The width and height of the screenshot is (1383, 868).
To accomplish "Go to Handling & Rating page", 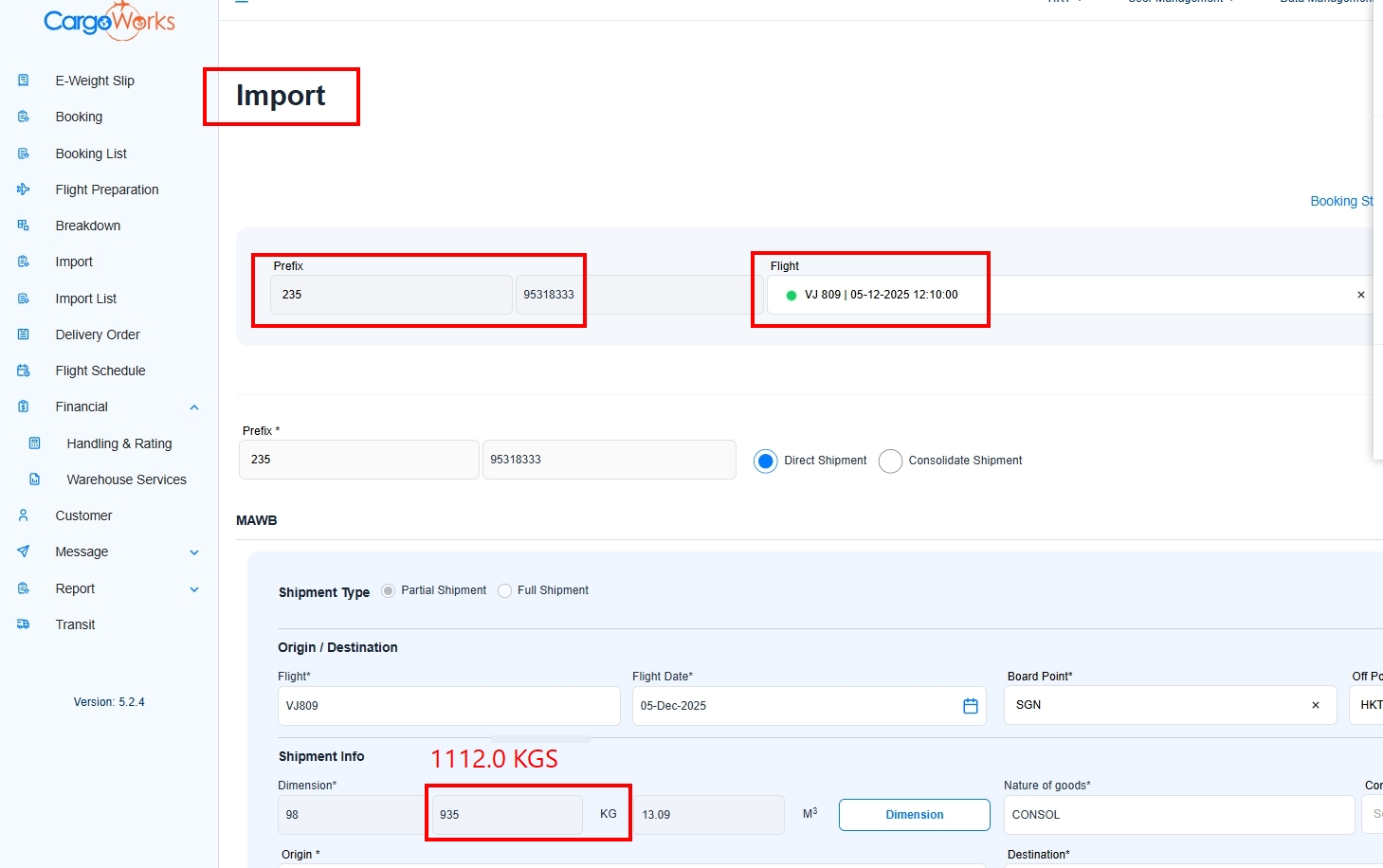I will [119, 443].
